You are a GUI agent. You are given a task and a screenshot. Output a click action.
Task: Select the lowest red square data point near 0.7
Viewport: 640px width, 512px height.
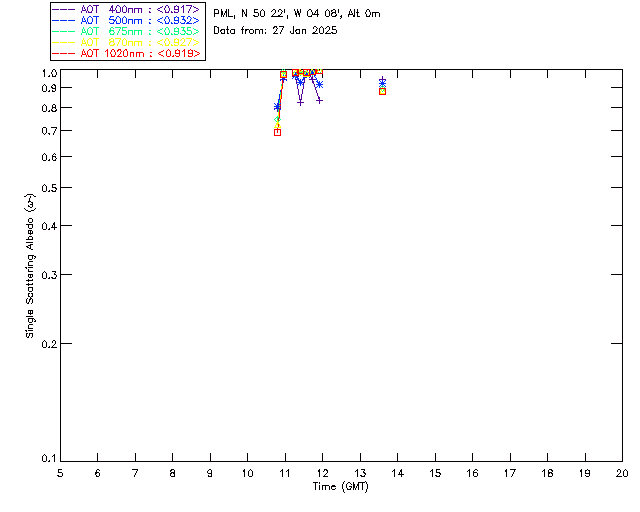point(278,133)
